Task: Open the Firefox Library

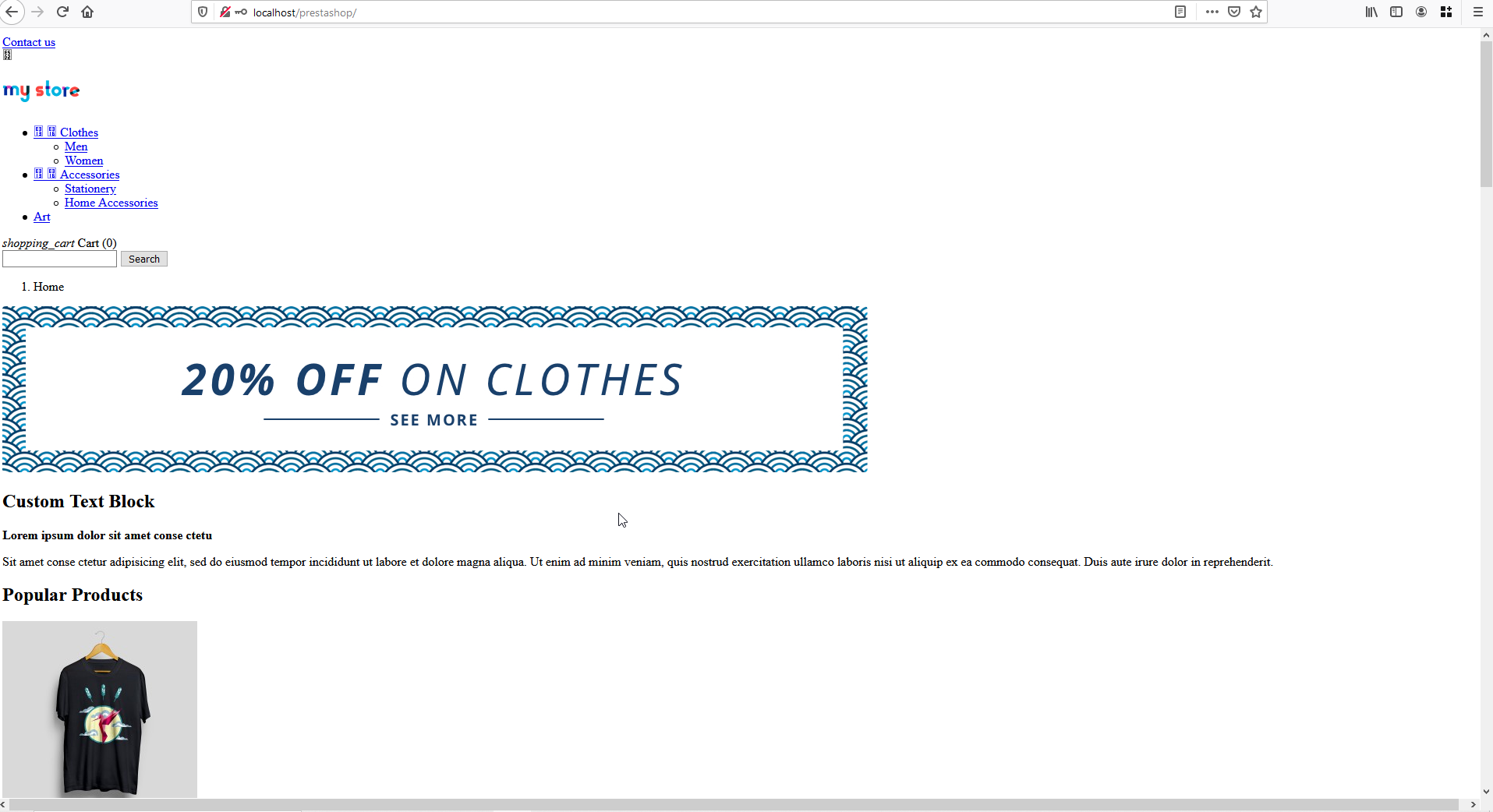Action: click(x=1371, y=12)
